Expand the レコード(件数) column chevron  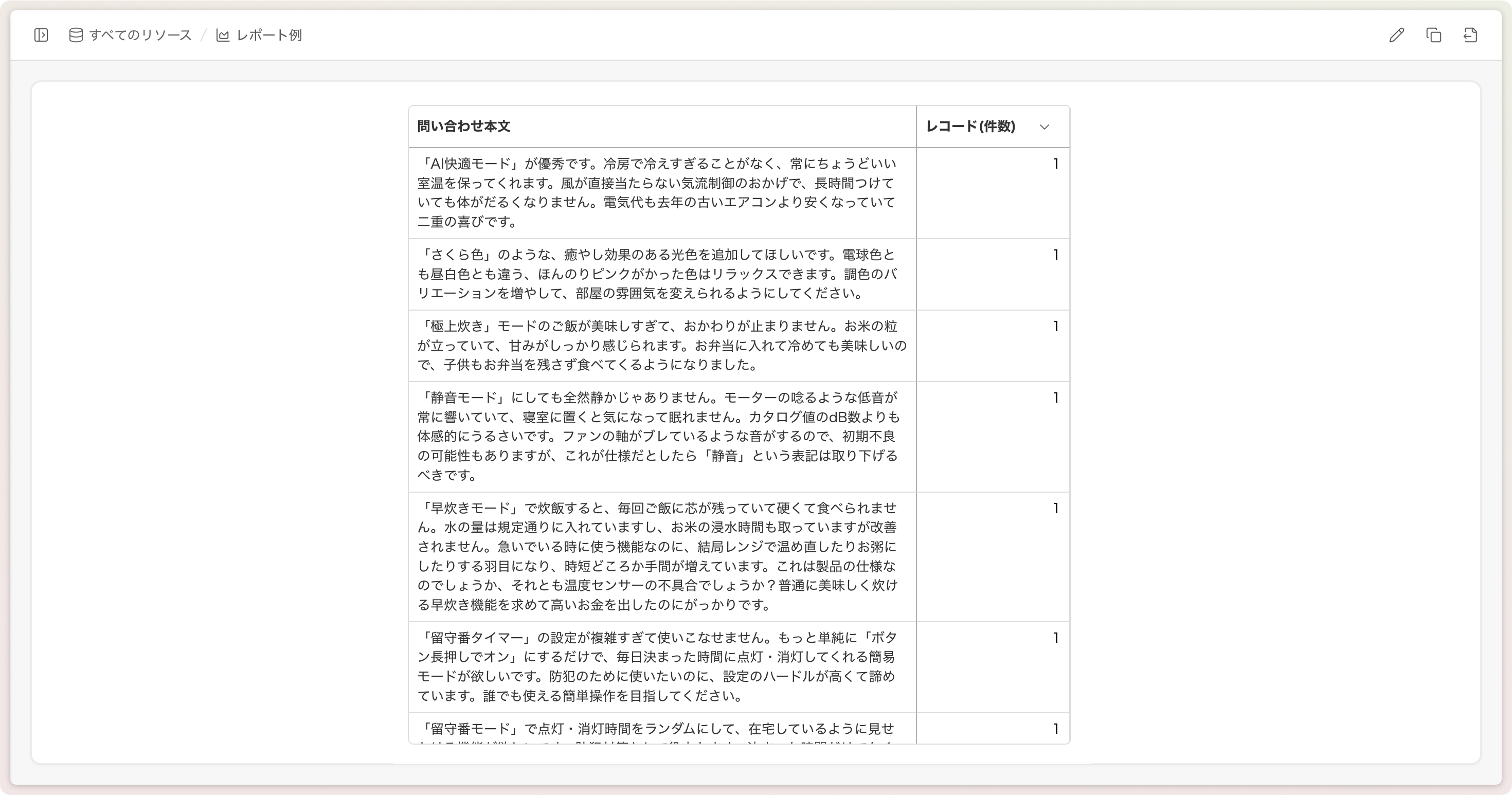tap(1044, 127)
